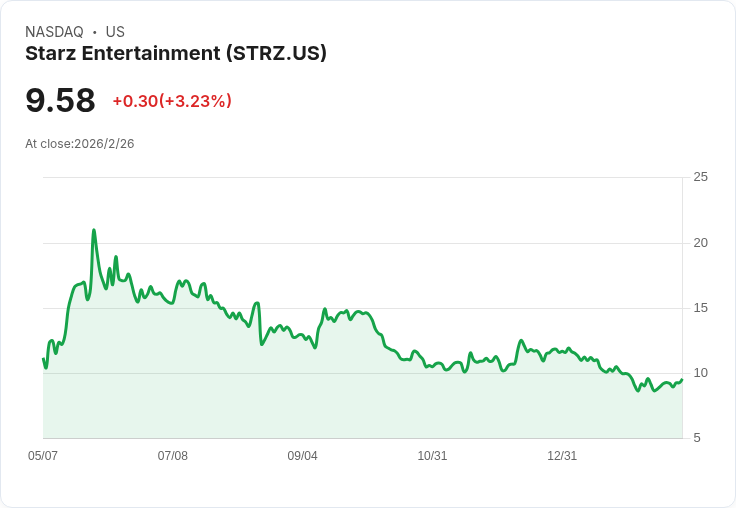Click the rightmost end of the price line

(x=682, y=379)
